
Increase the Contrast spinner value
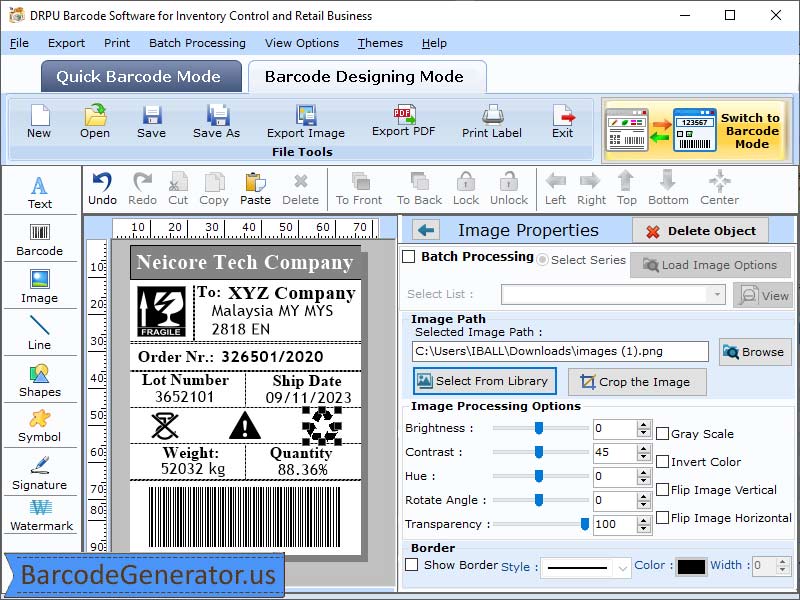643,448
